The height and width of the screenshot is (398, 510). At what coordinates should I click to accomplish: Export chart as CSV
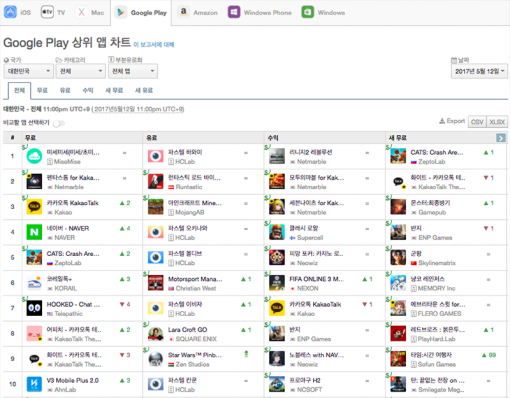(x=477, y=122)
